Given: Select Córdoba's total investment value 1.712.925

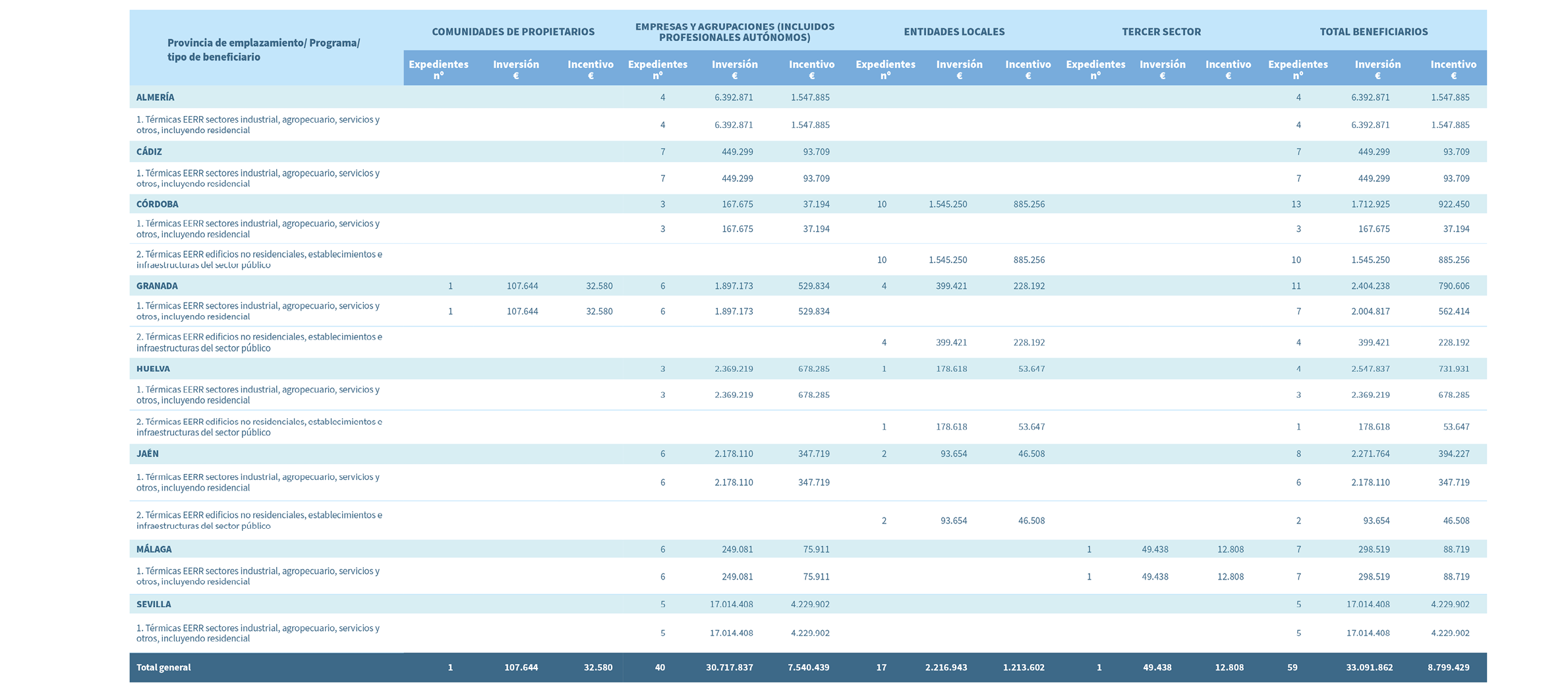Looking at the screenshot, I should pos(1370,204).
